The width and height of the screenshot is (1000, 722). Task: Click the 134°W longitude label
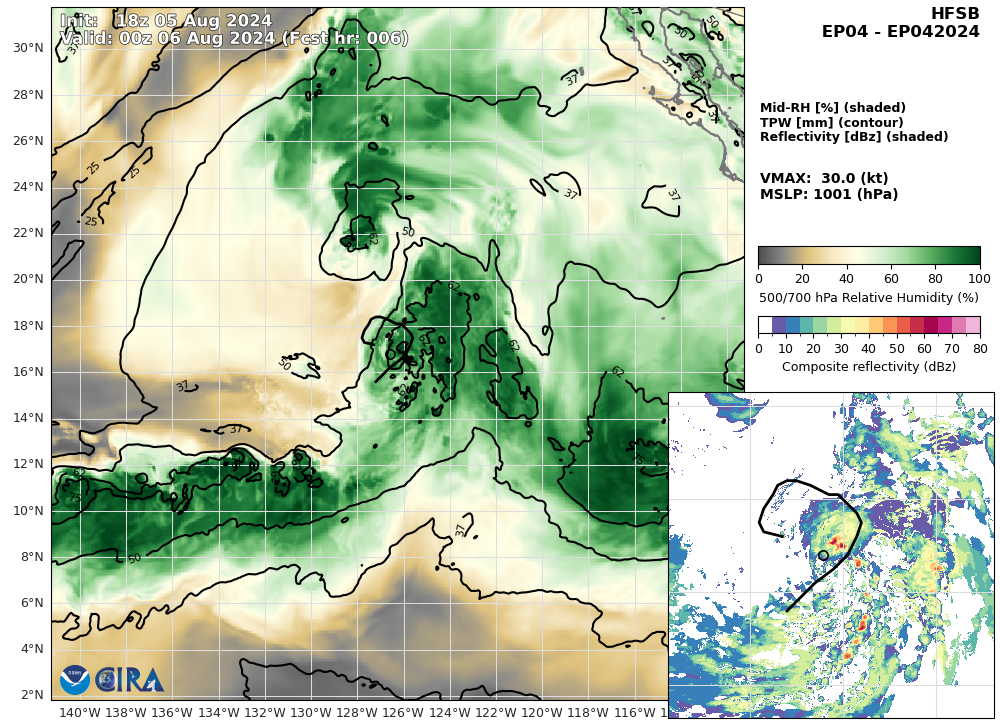[x=219, y=712]
